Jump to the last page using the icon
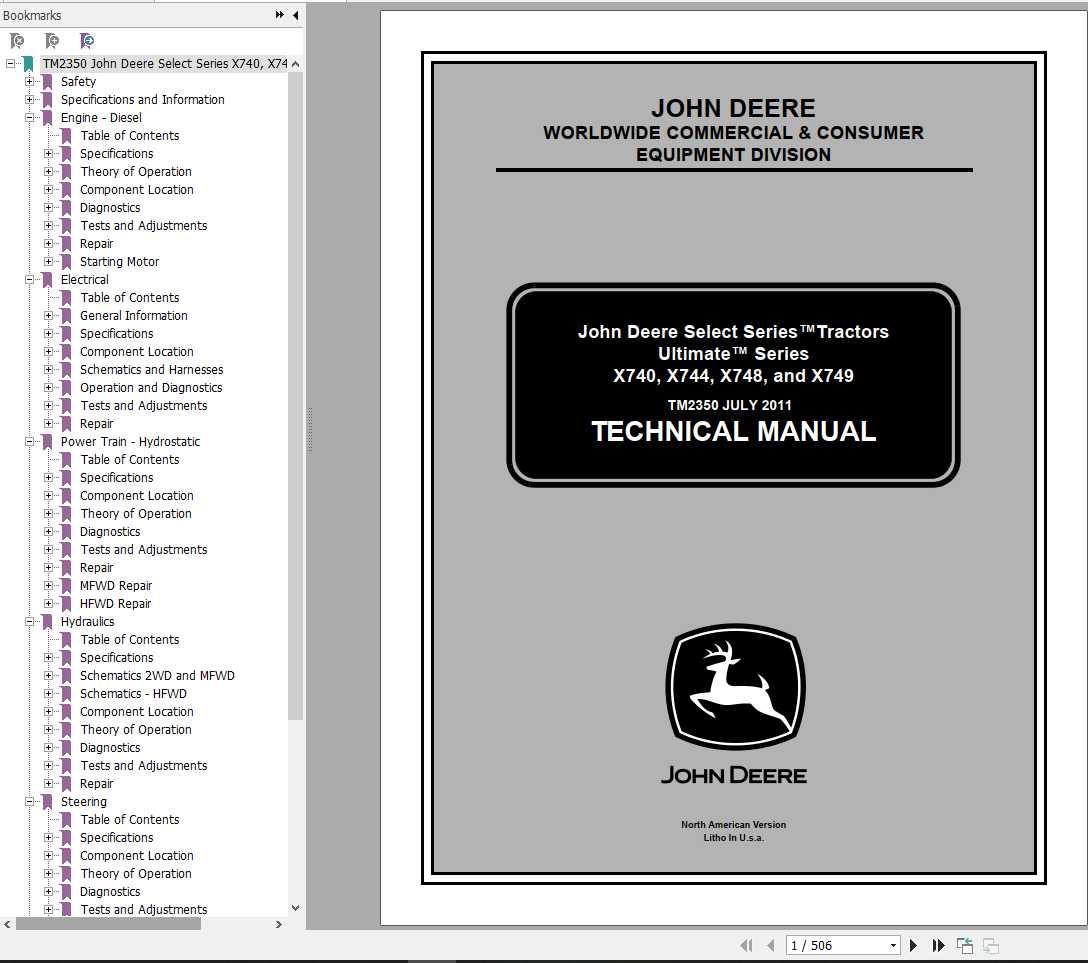The height and width of the screenshot is (963, 1088). (938, 945)
